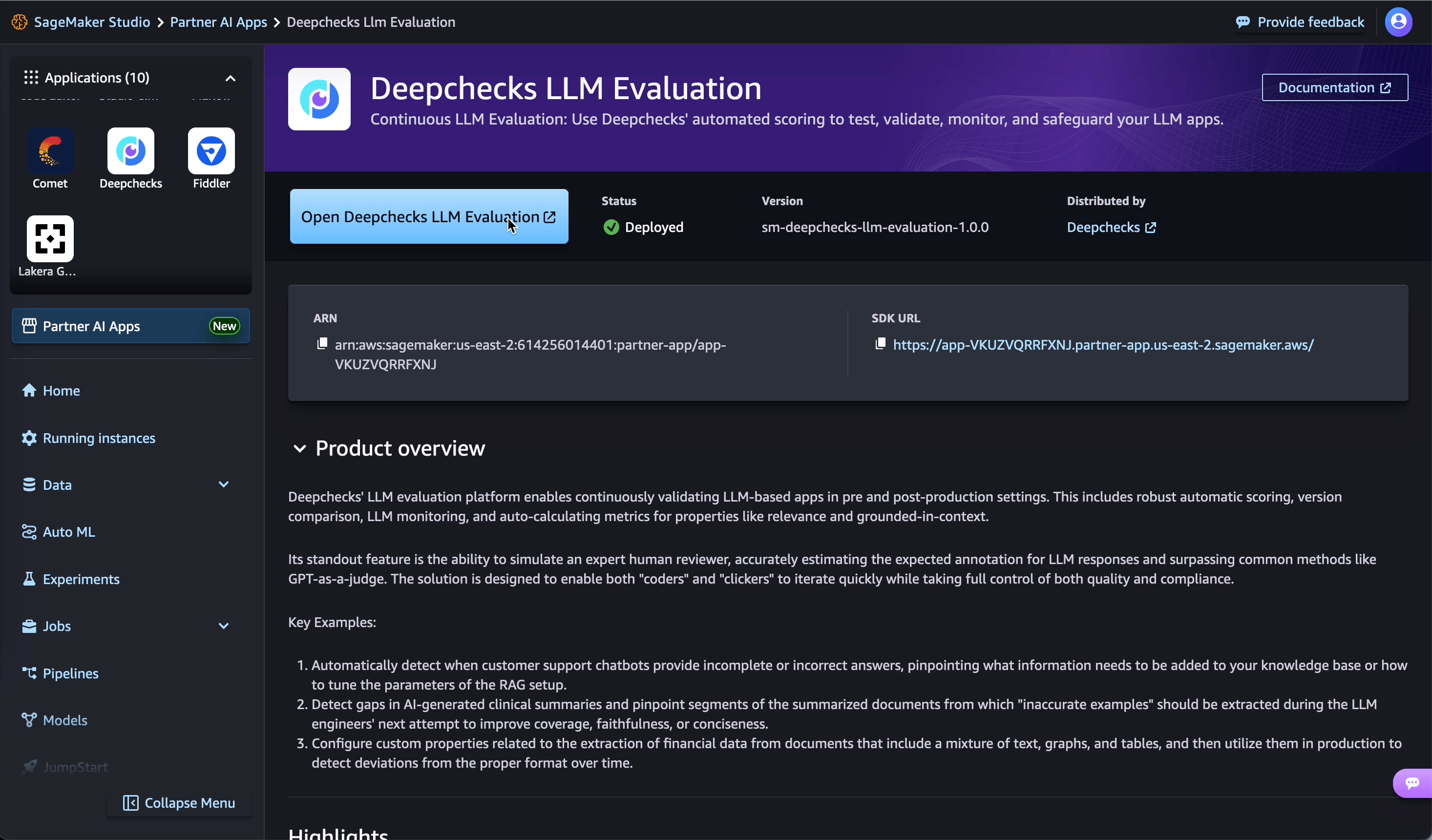The height and width of the screenshot is (840, 1432).
Task: Open the Comet app icon
Action: pyautogui.click(x=50, y=151)
